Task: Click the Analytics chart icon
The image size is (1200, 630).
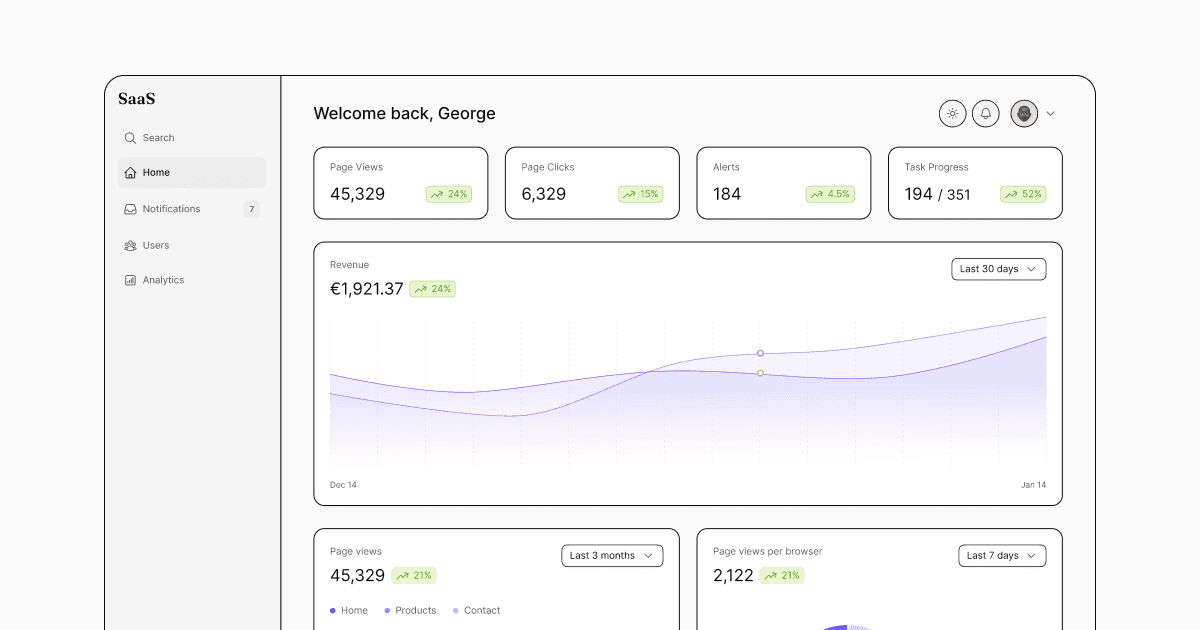Action: tap(130, 281)
